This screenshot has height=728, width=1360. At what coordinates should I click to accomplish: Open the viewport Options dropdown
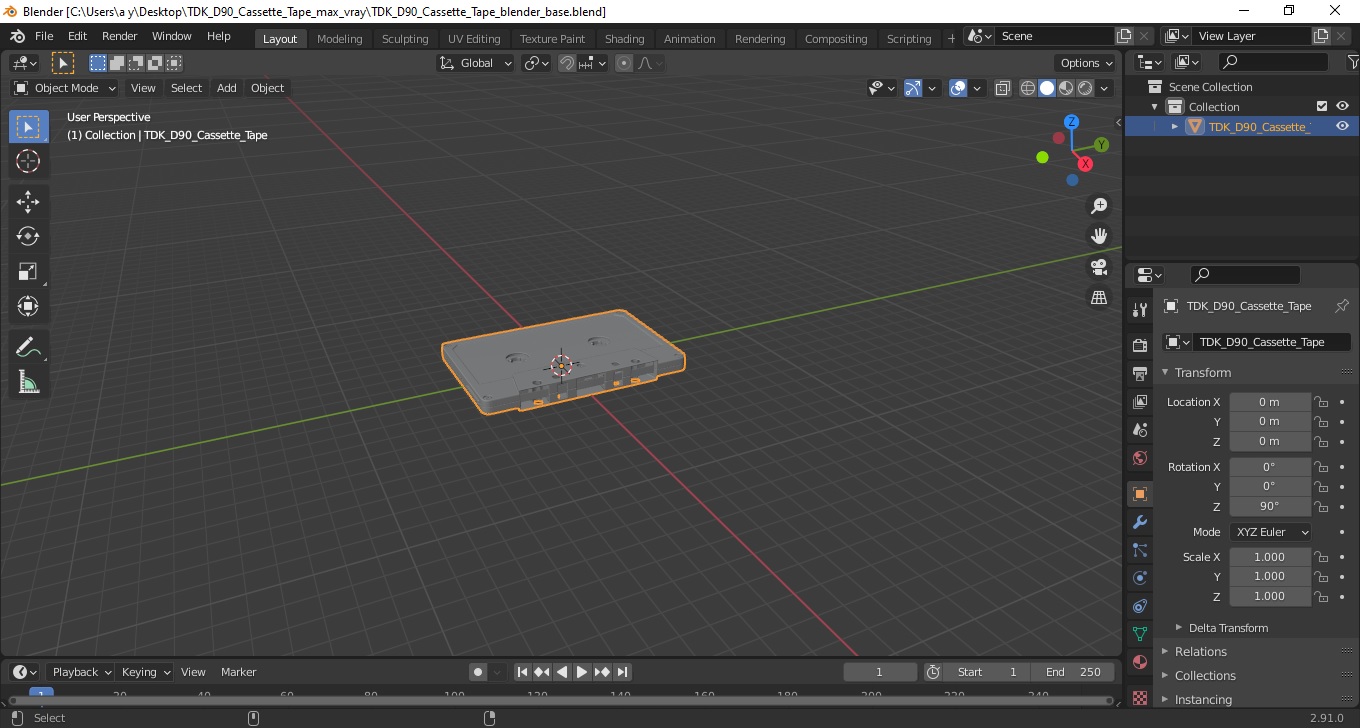[1087, 63]
